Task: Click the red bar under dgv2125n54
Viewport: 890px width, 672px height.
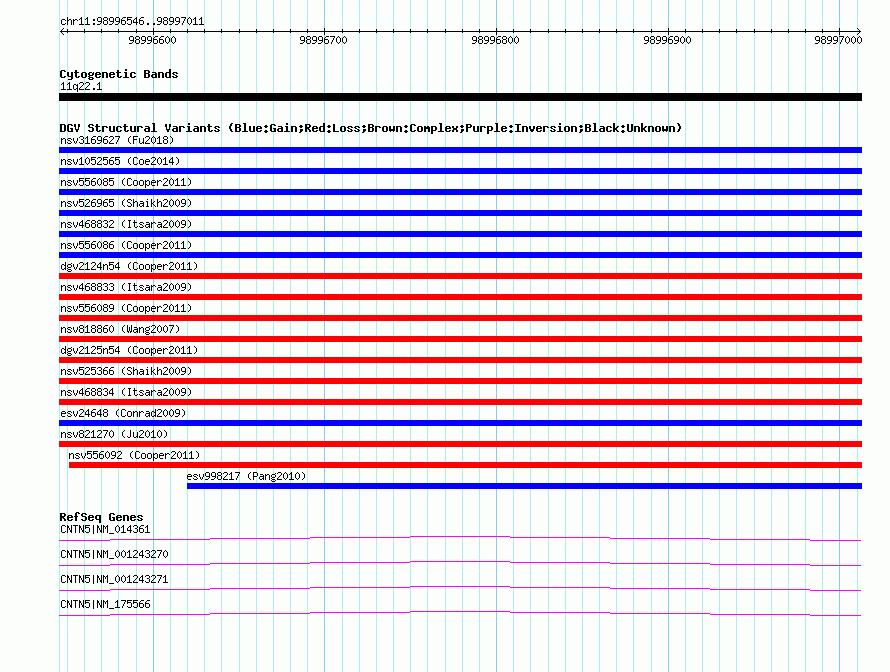Action: [x=460, y=360]
